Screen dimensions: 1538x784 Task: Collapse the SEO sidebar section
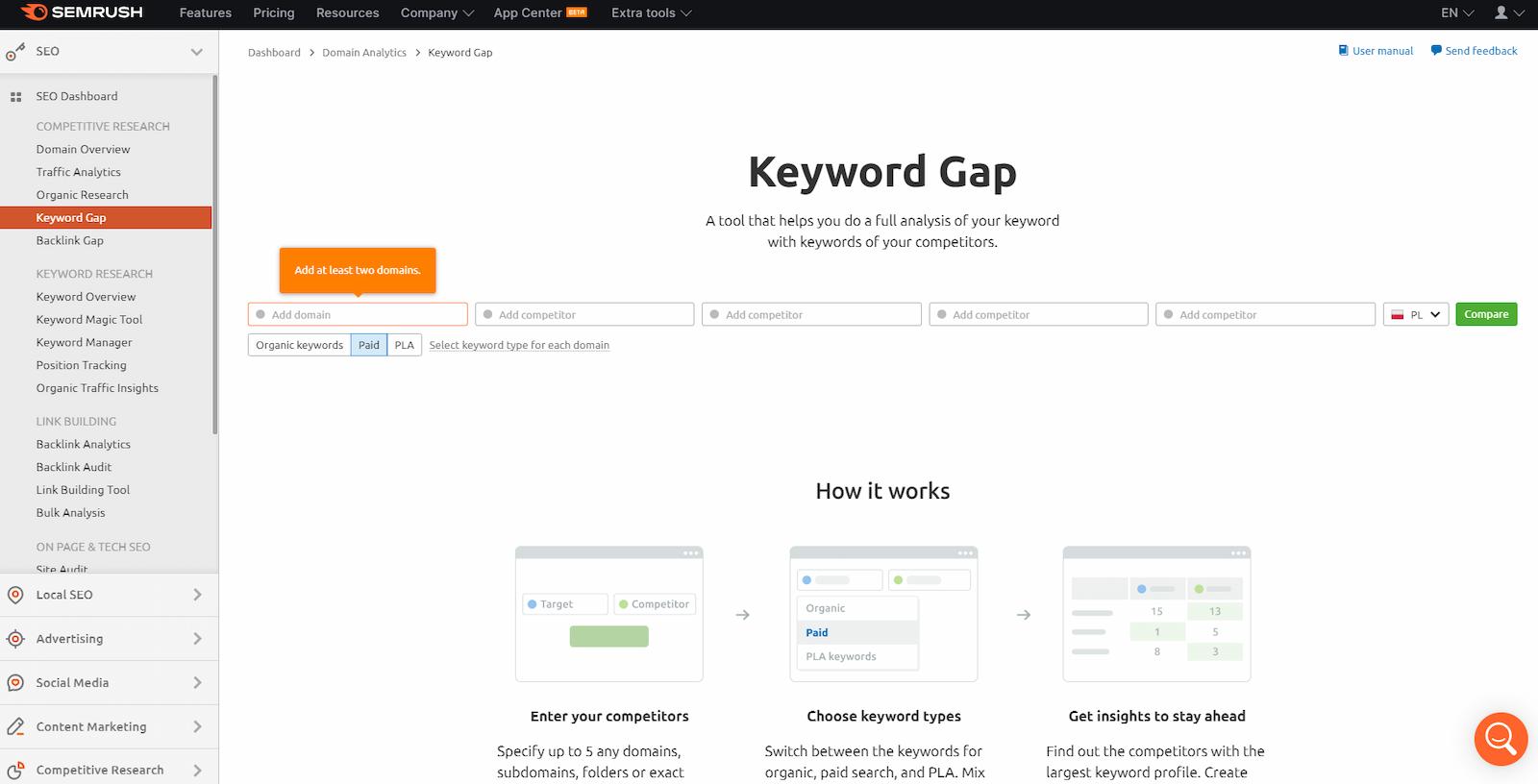click(x=197, y=52)
